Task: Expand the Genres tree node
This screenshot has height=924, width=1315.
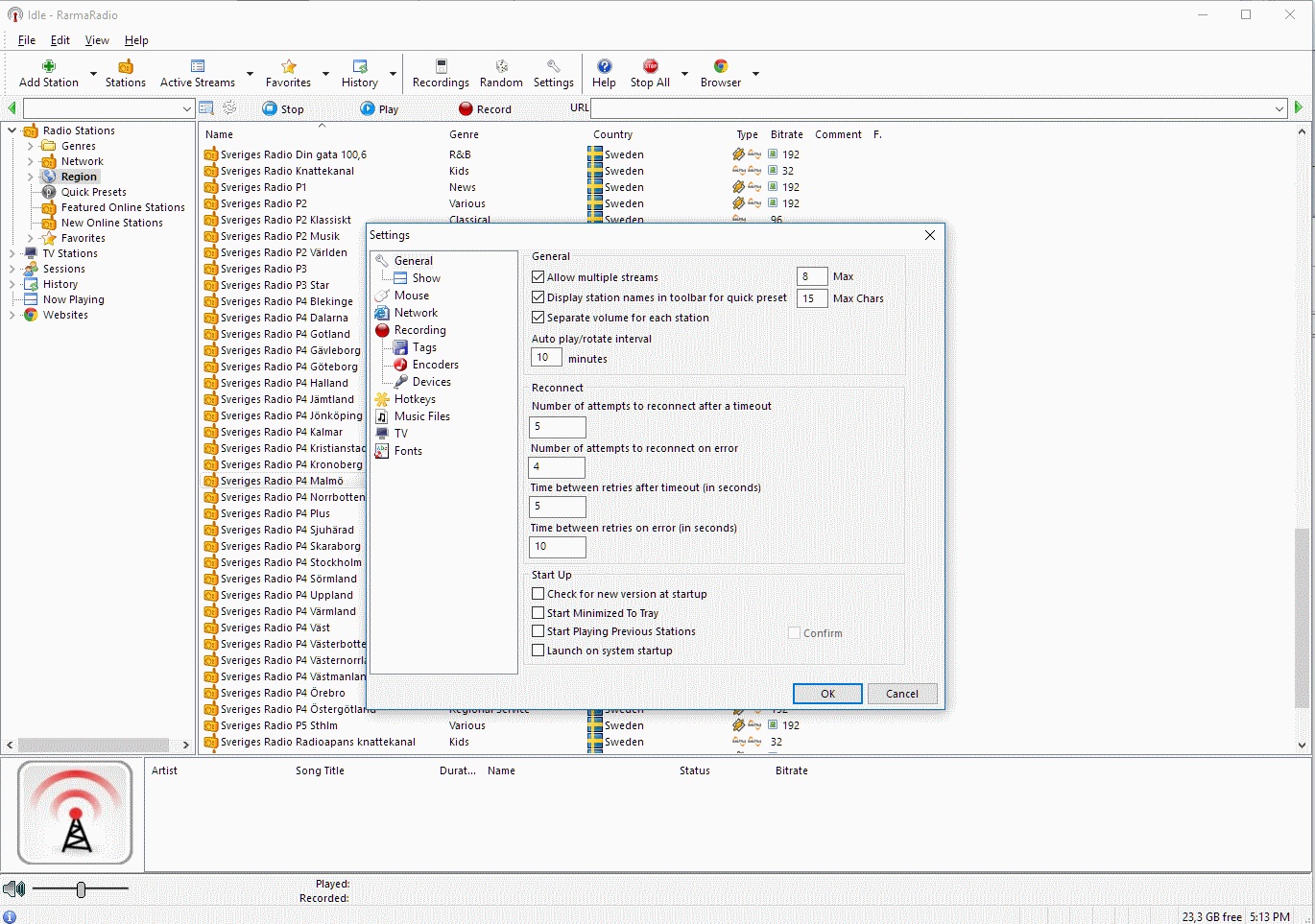Action: [30, 146]
